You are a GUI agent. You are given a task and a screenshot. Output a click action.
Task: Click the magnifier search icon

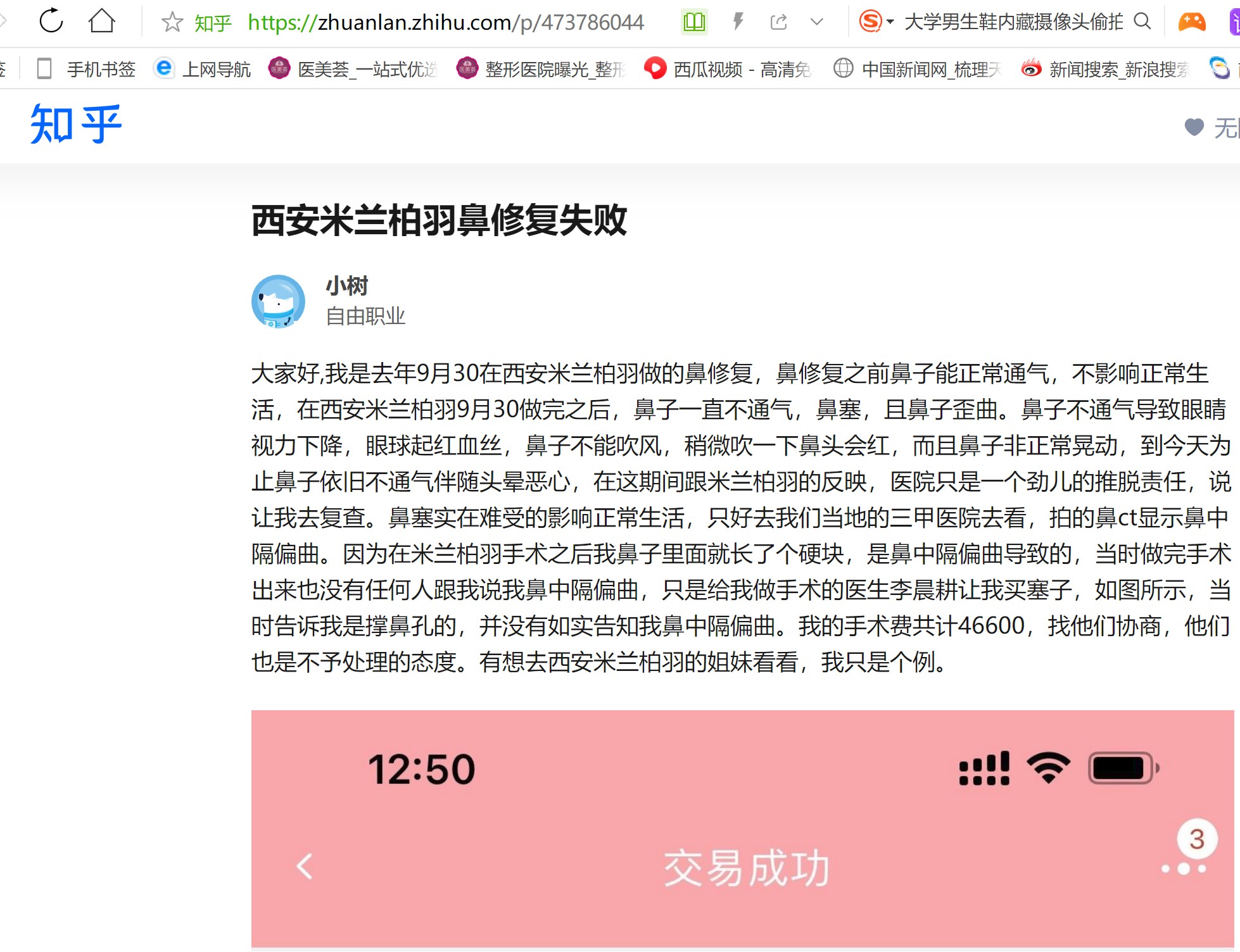click(x=1142, y=22)
